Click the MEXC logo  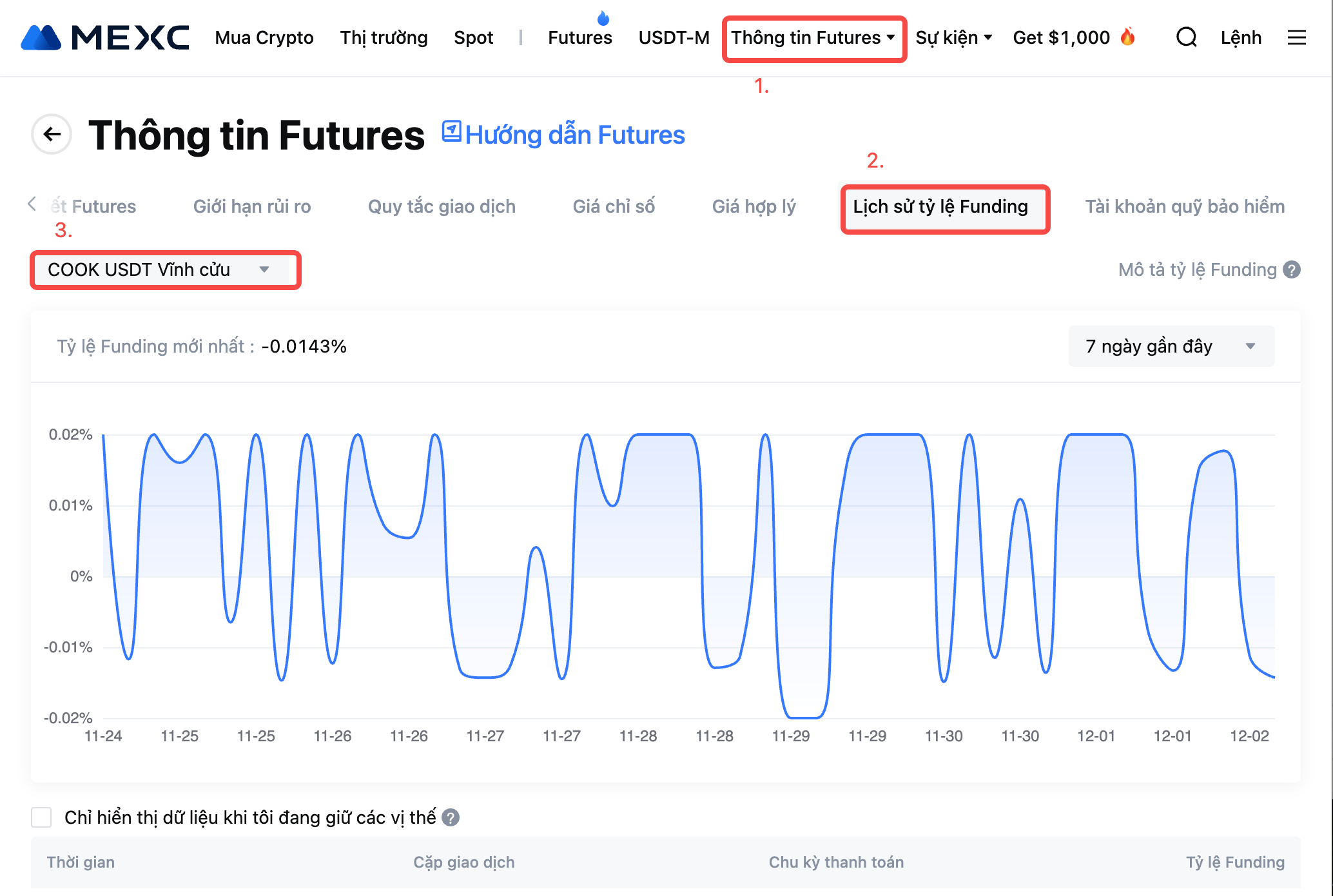click(x=105, y=38)
